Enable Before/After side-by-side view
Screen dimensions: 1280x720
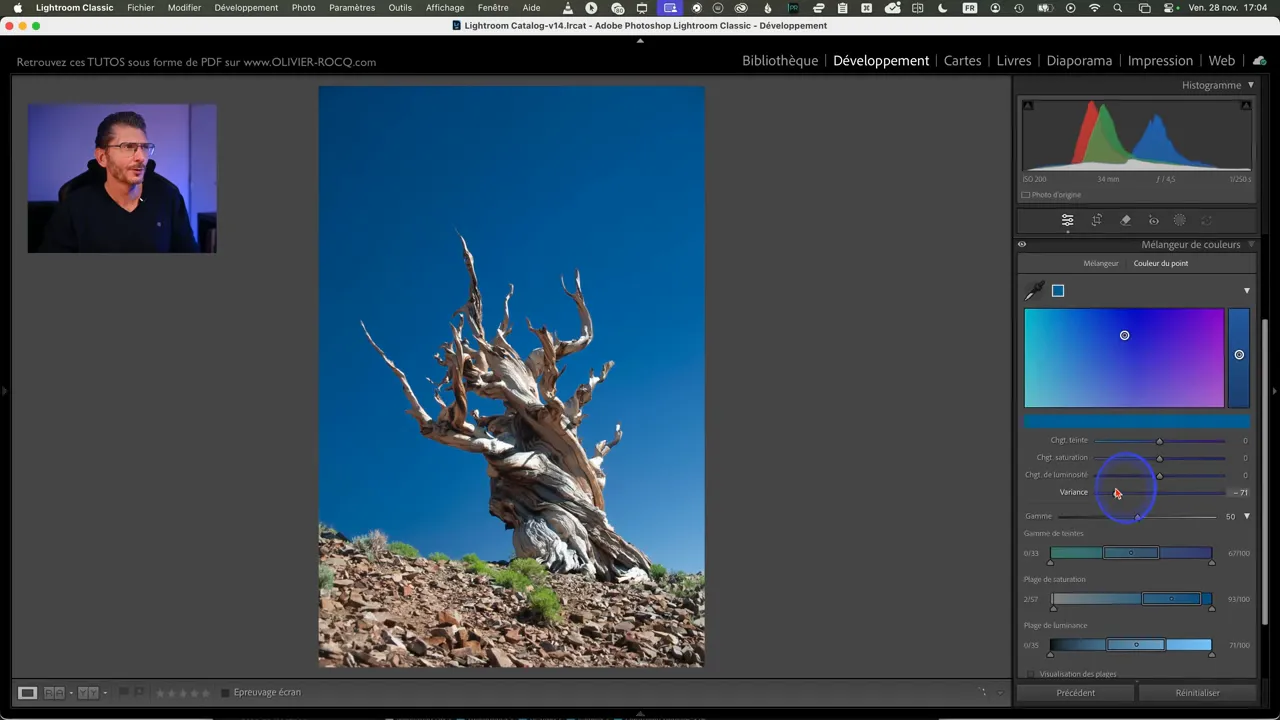coord(54,693)
